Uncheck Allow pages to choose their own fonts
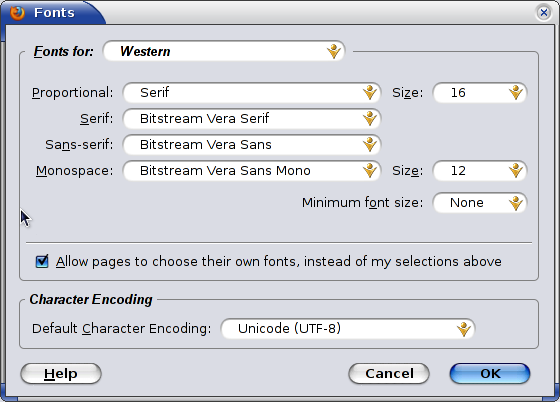Screen dimensions: 560x402 point(42,261)
